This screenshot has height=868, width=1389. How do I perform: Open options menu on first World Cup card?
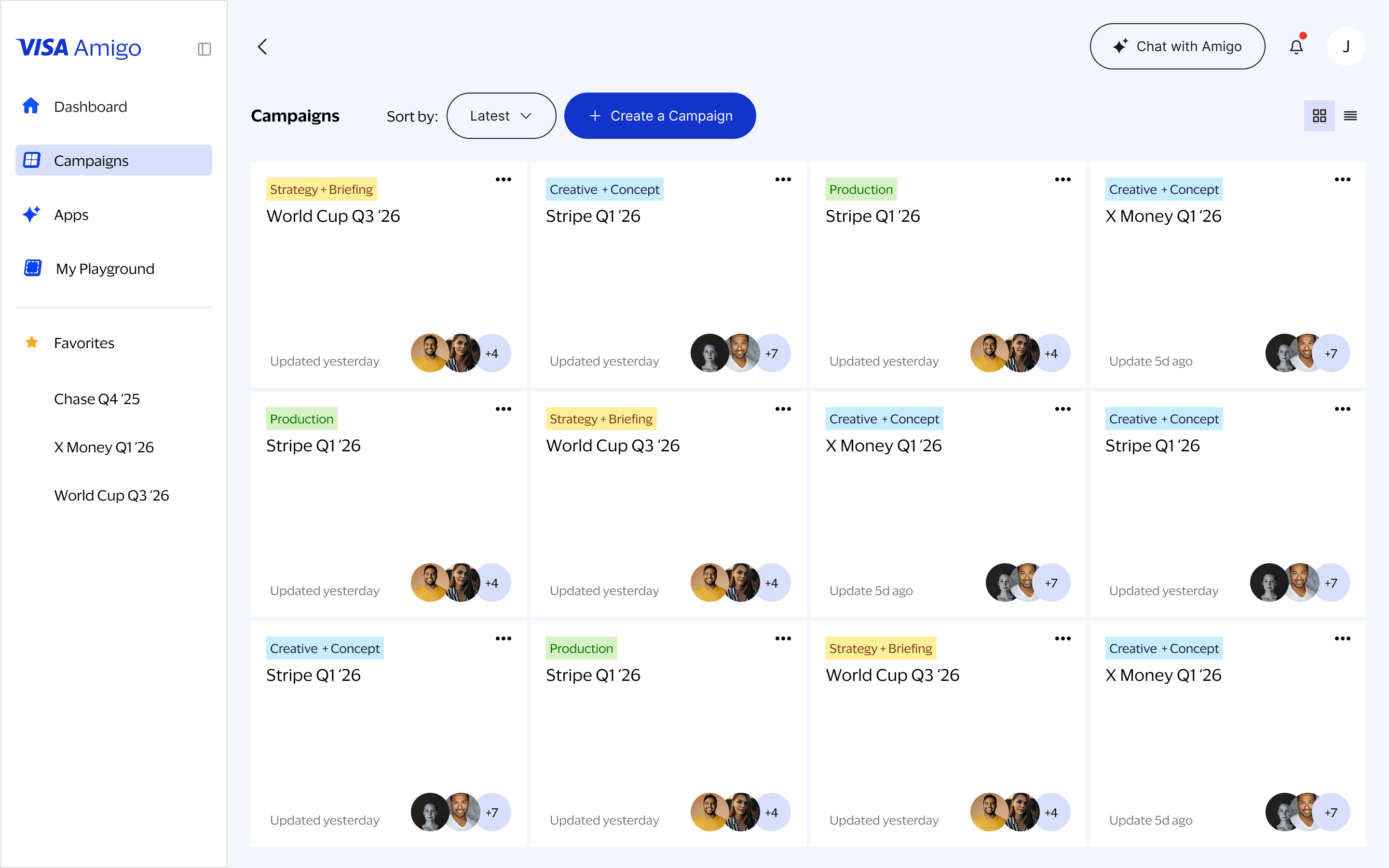[503, 180]
